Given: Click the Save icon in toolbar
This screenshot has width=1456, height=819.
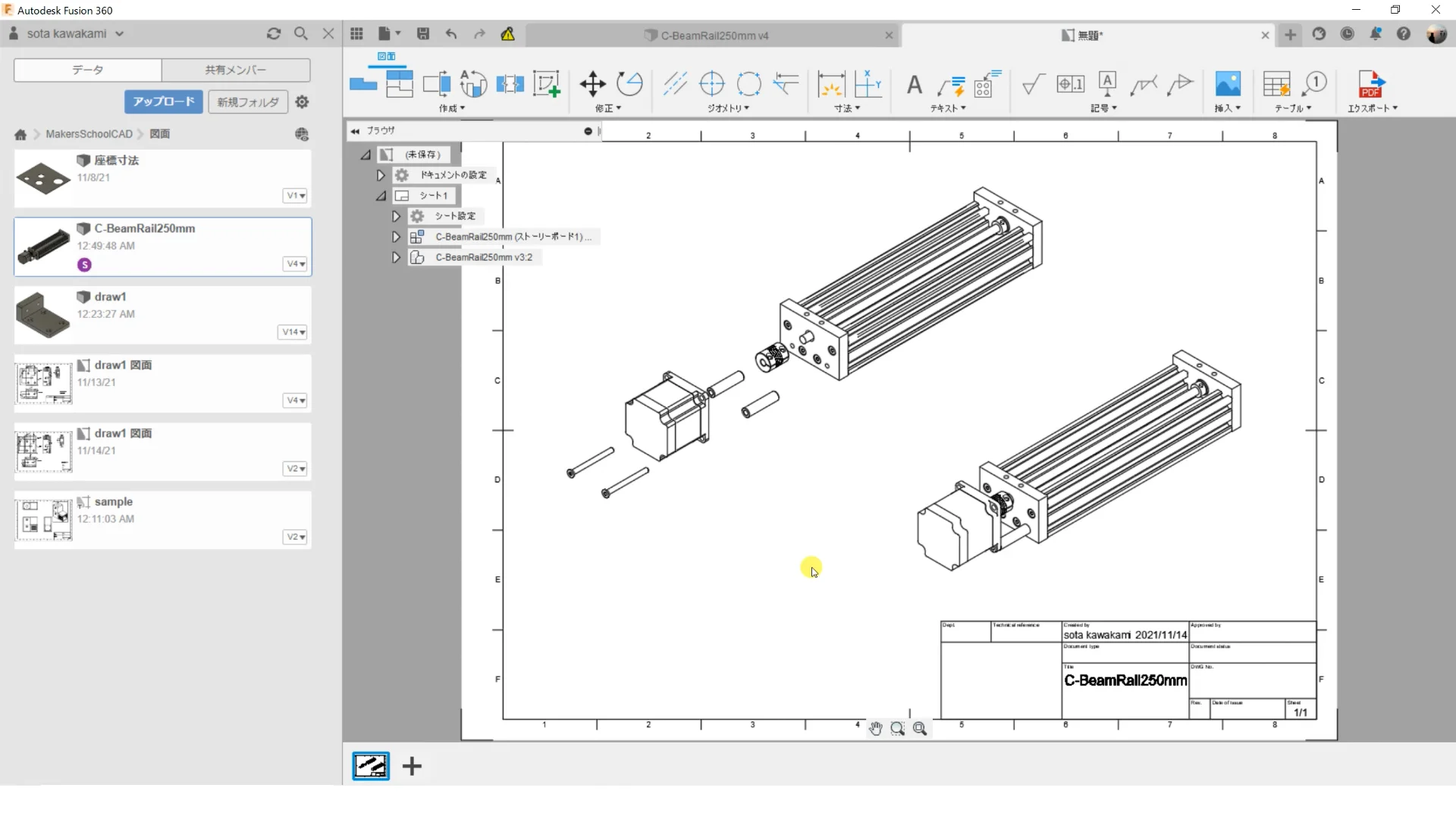Looking at the screenshot, I should 423,34.
